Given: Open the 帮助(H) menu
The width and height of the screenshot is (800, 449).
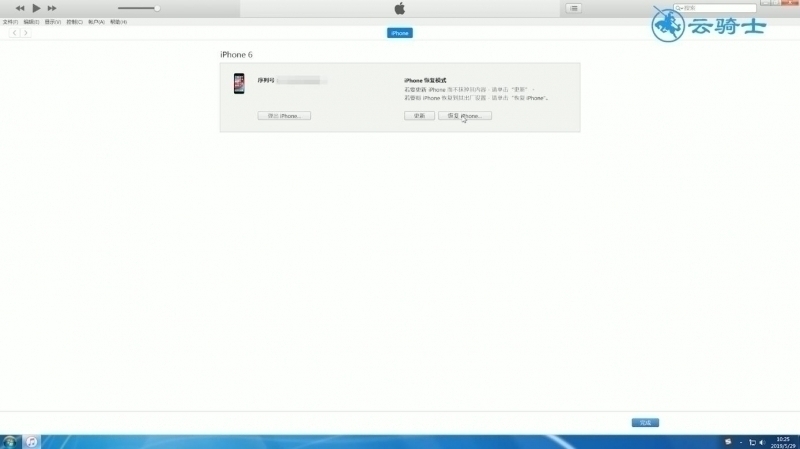Looking at the screenshot, I should pyautogui.click(x=118, y=22).
